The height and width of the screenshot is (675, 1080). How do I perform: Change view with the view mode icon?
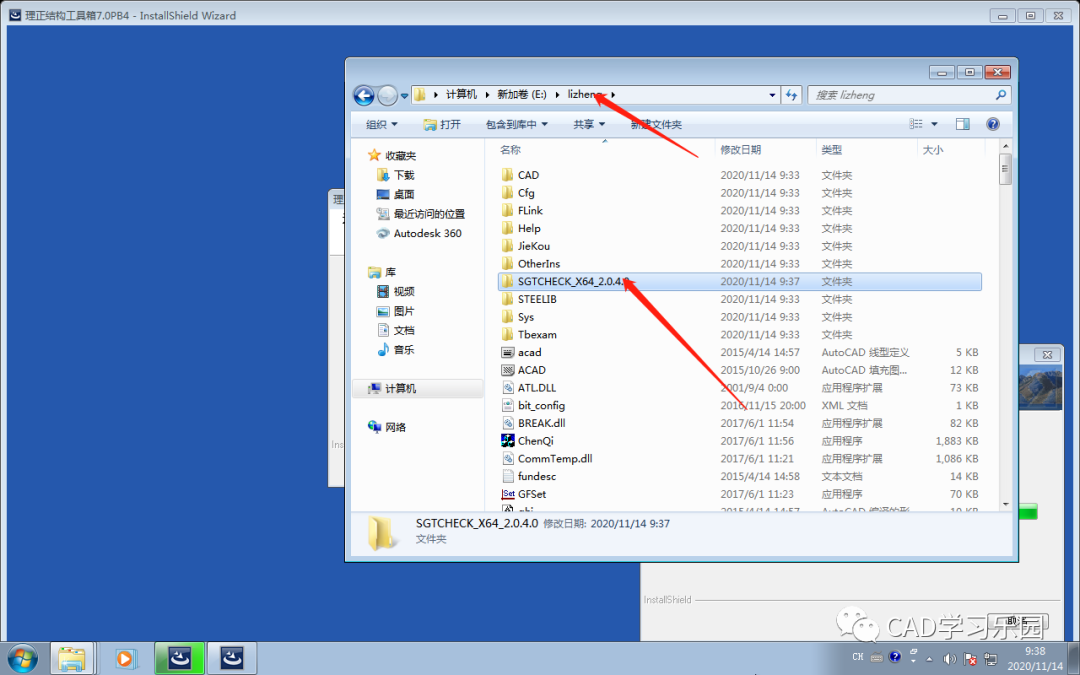click(x=916, y=124)
